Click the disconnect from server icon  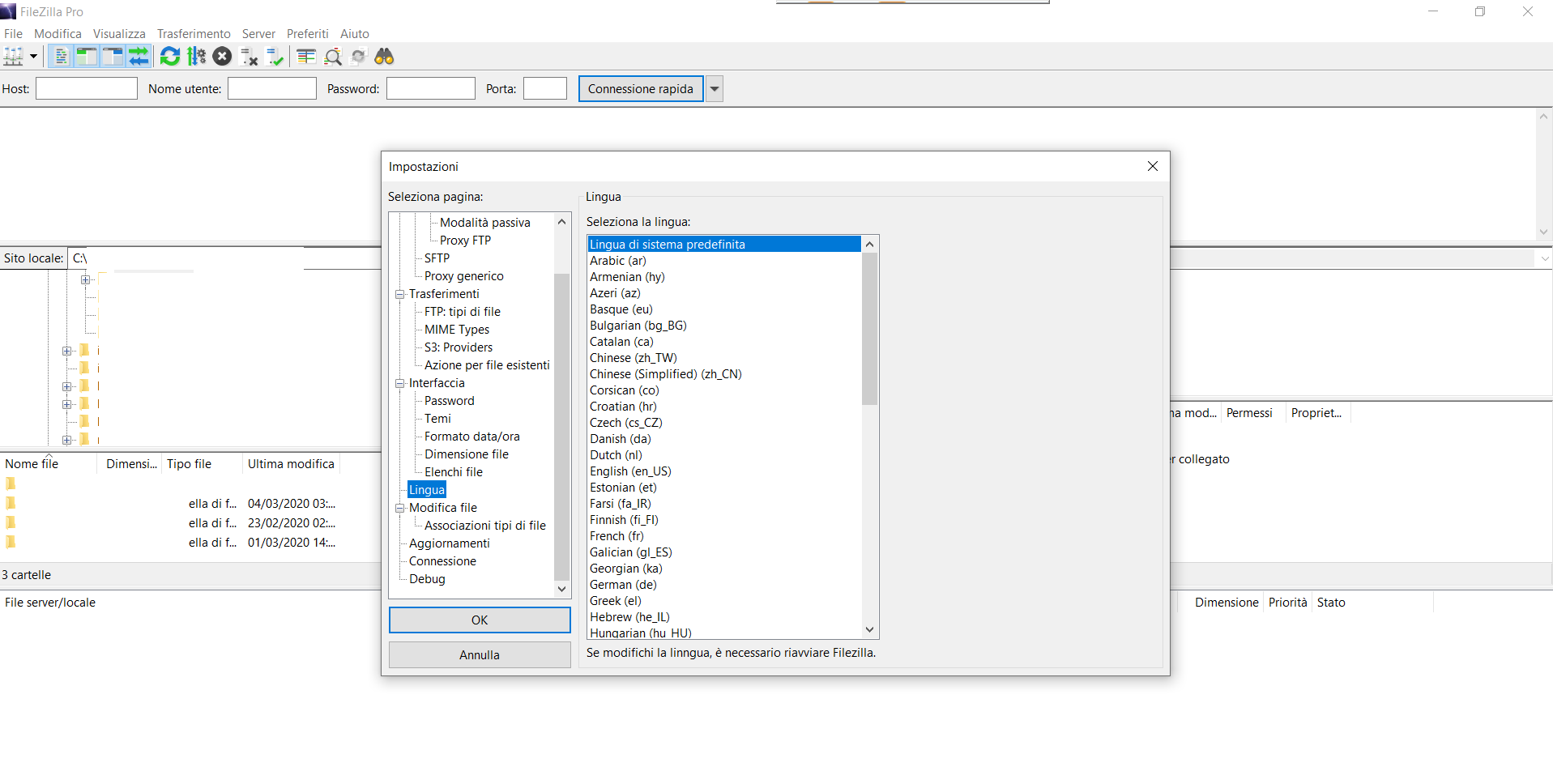[x=249, y=57]
